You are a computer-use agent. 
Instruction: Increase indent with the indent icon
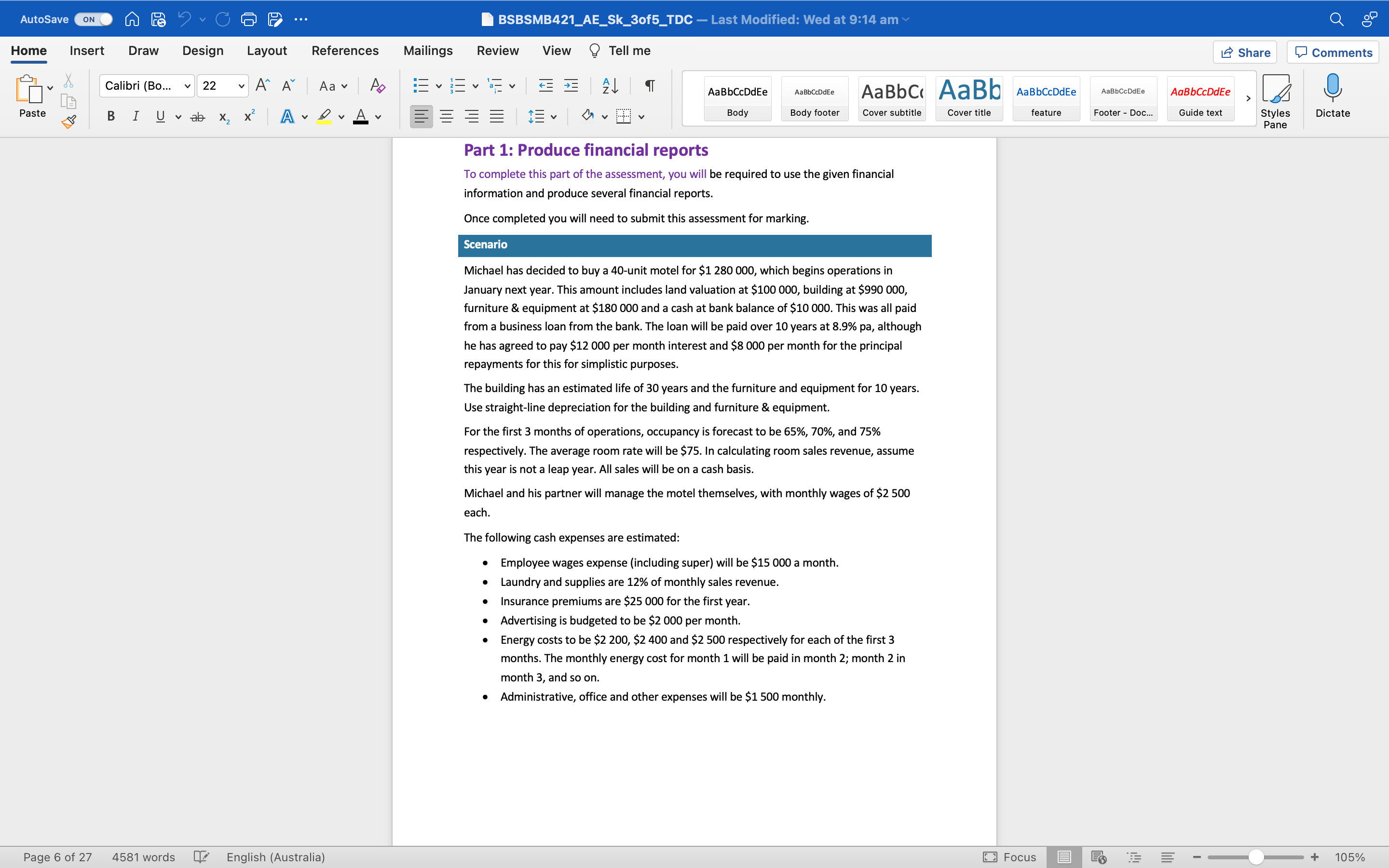[x=571, y=86]
